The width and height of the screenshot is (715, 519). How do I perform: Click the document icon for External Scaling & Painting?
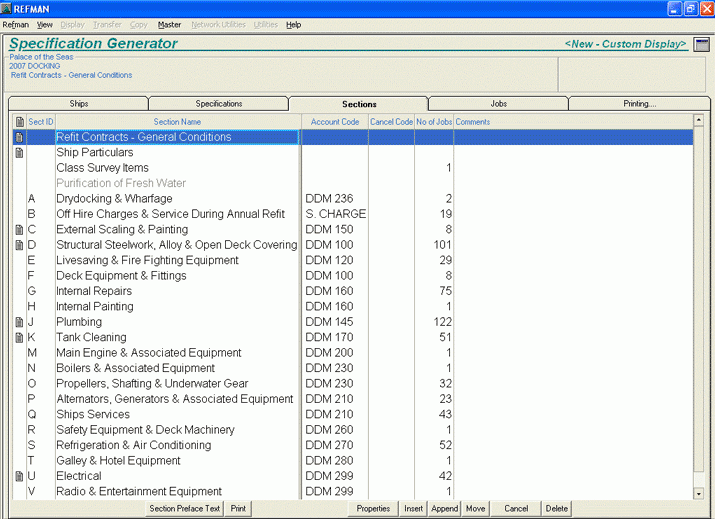pos(19,230)
